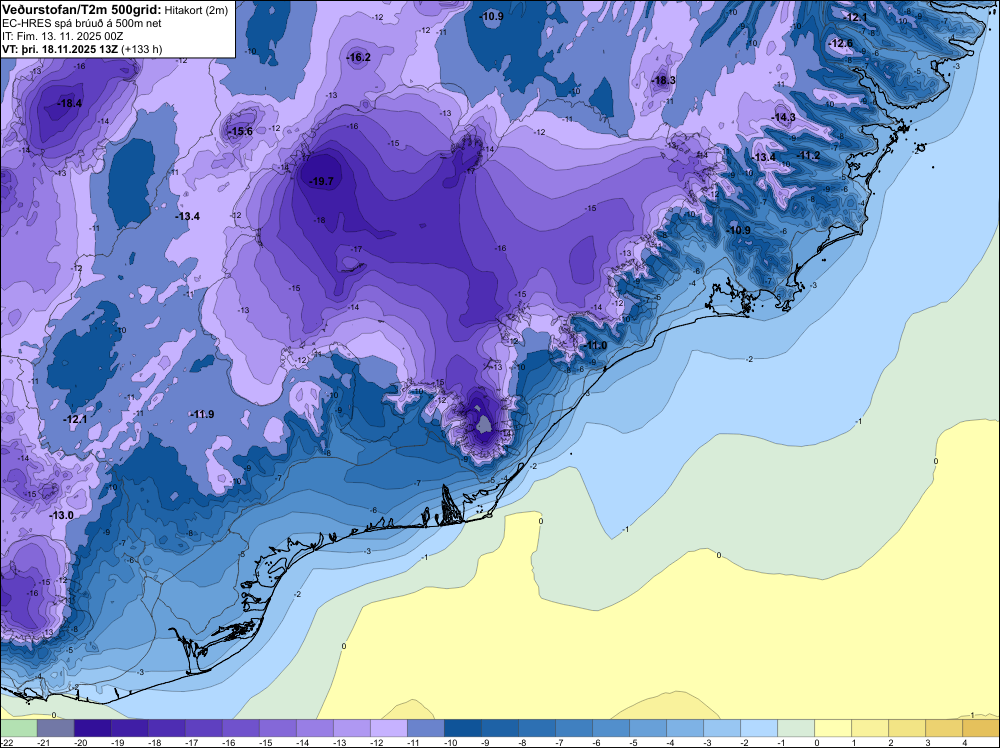Pick the legend swatch labeled -20
1000x748 pixels.
coord(92,728)
